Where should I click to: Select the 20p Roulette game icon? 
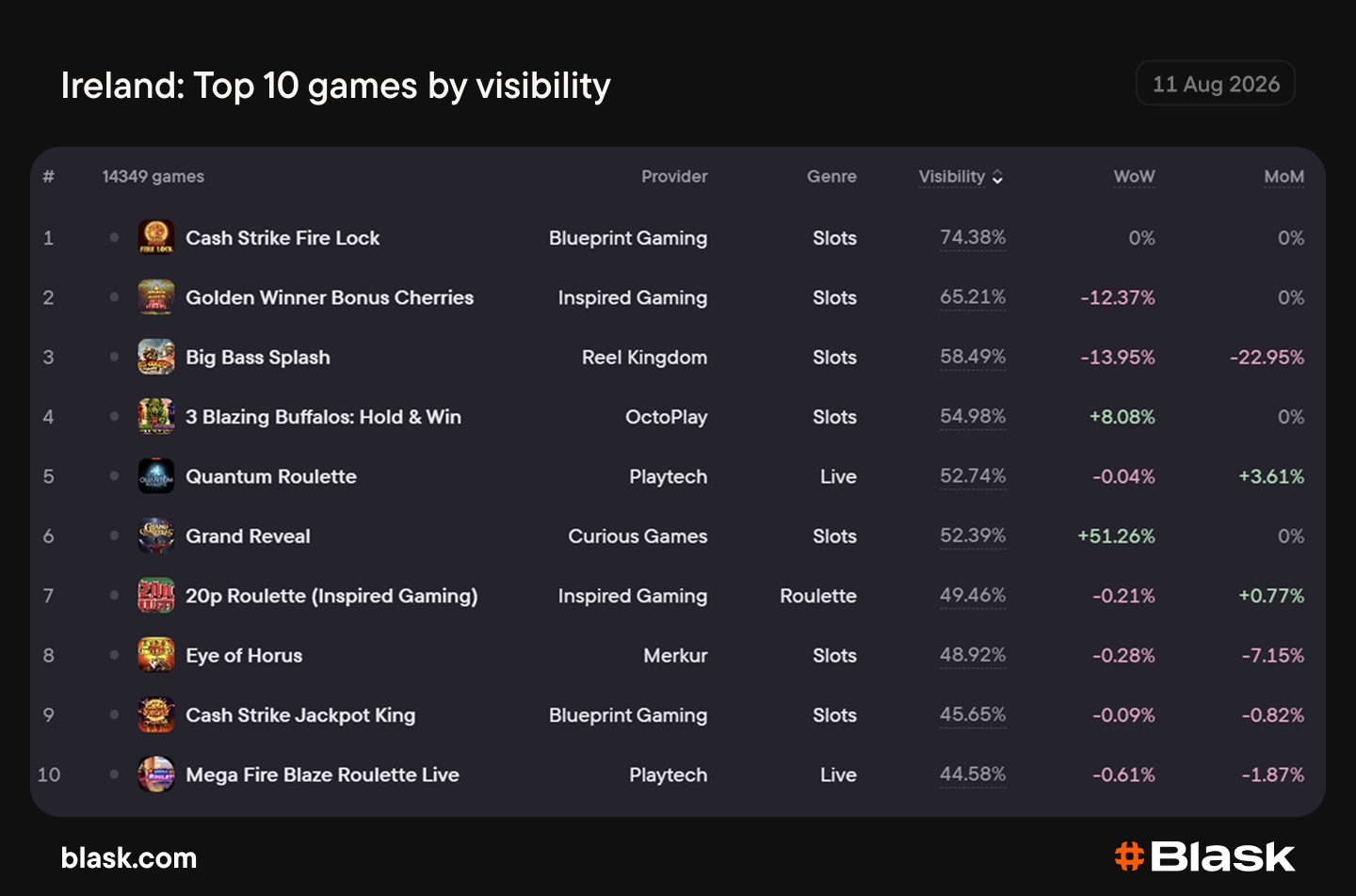[x=156, y=596]
